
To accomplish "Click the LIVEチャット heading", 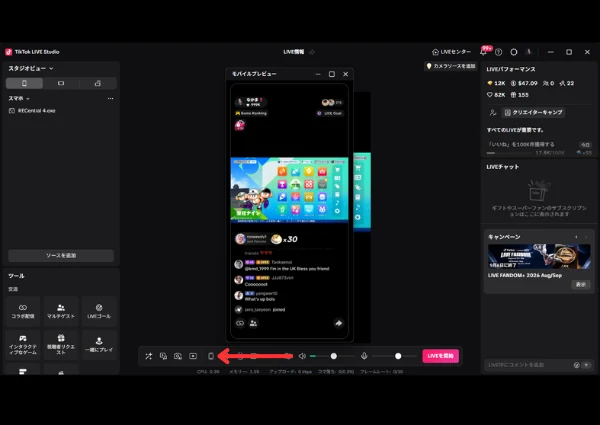I will coord(503,167).
